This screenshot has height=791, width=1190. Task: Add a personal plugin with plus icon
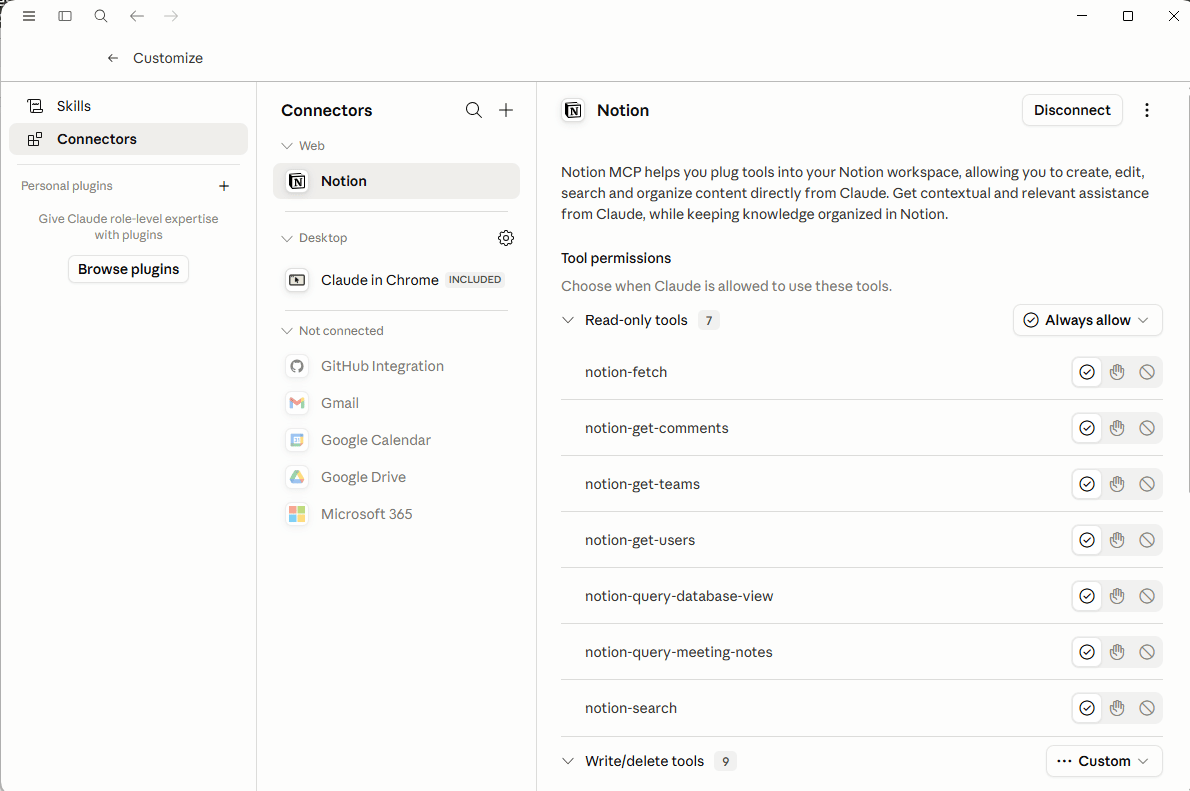click(224, 186)
